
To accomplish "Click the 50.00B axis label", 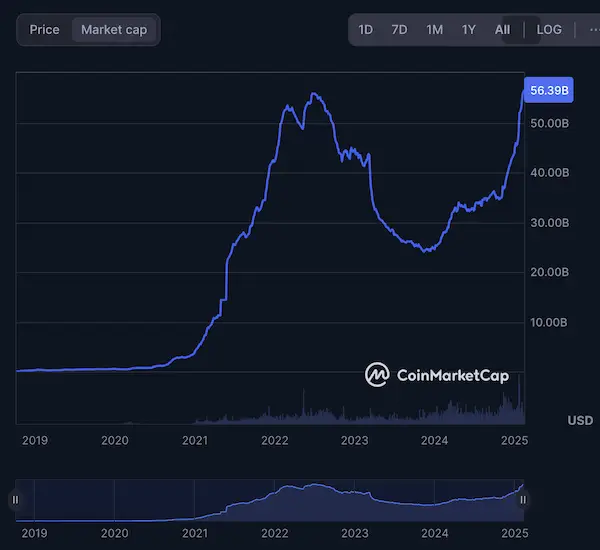I will coord(549,124).
